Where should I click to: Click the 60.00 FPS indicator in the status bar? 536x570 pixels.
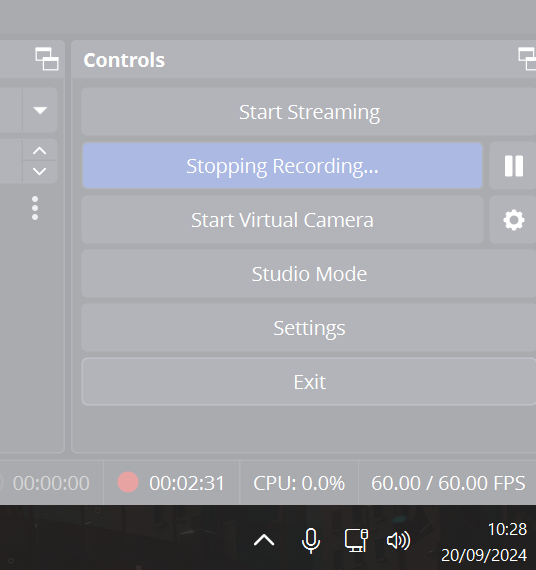pos(448,483)
